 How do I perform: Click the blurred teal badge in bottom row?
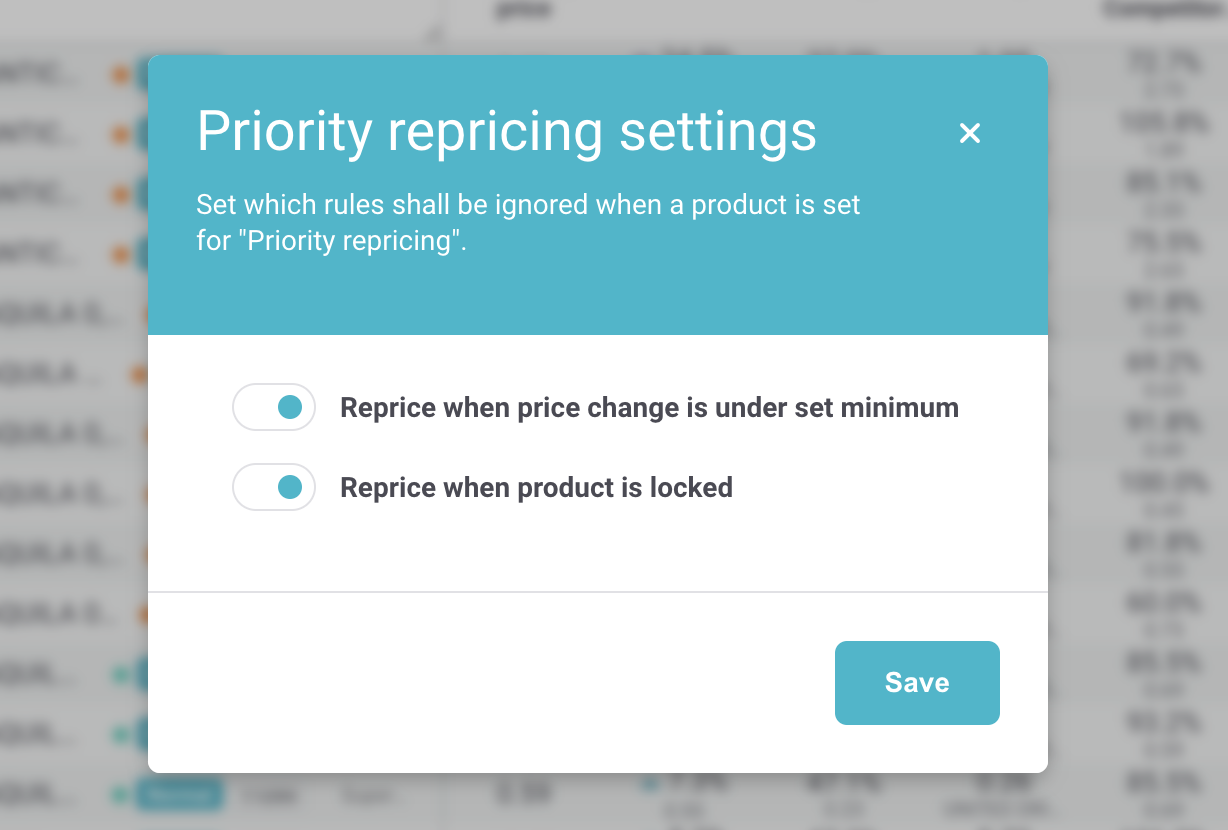pos(180,796)
